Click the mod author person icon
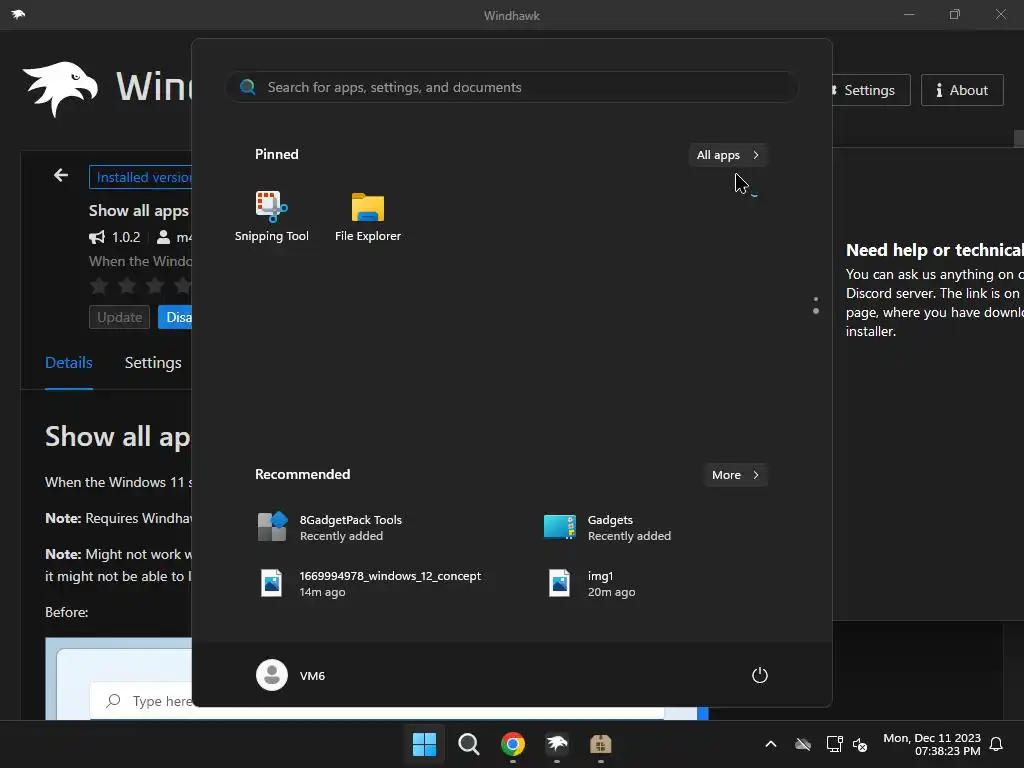This screenshot has height=768, width=1024. (x=163, y=237)
